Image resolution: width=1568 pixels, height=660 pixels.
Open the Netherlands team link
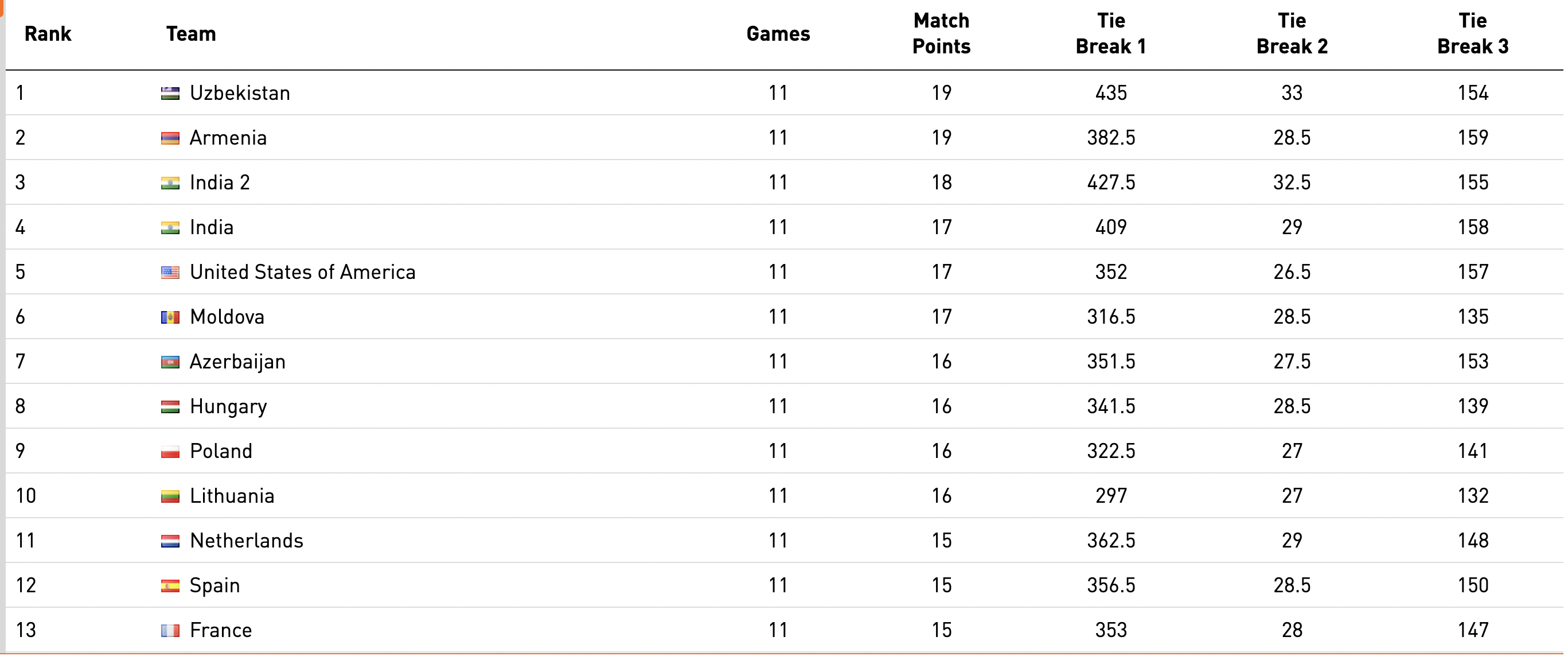coord(247,541)
